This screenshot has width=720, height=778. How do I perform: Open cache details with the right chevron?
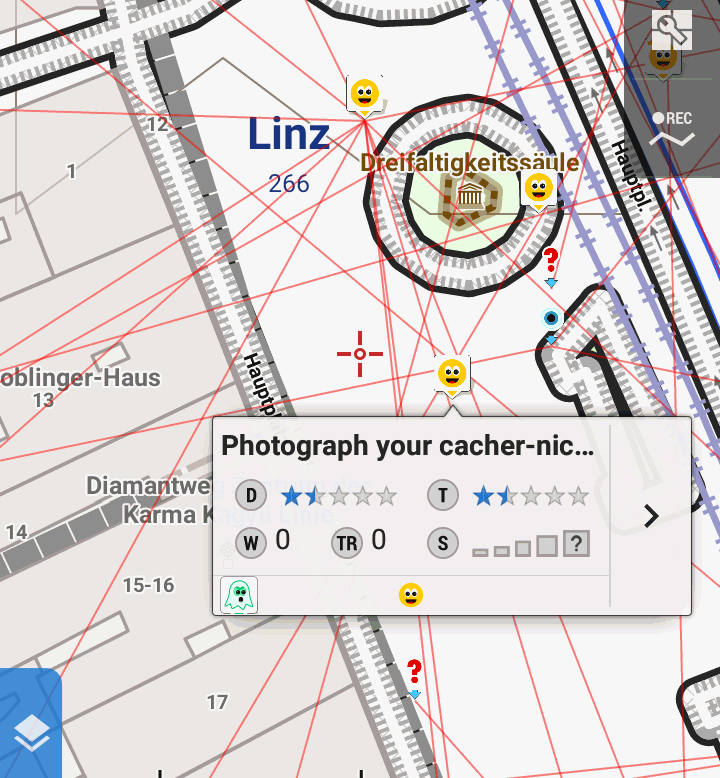coord(651,517)
